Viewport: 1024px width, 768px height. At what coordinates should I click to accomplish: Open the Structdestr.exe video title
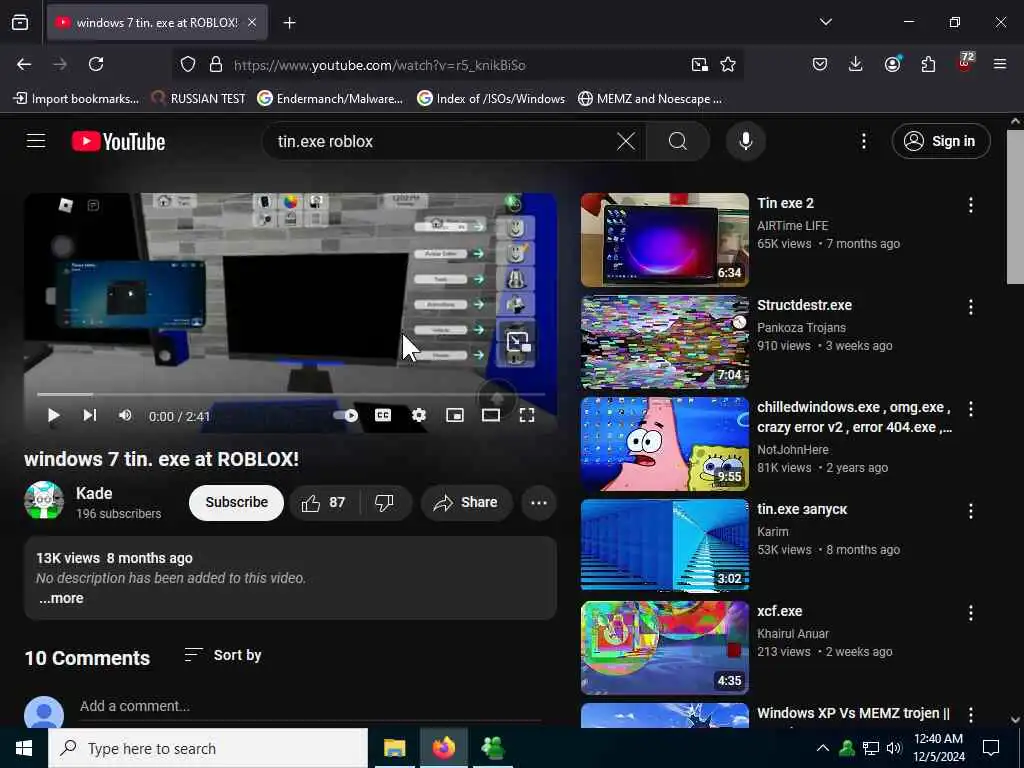click(x=804, y=305)
